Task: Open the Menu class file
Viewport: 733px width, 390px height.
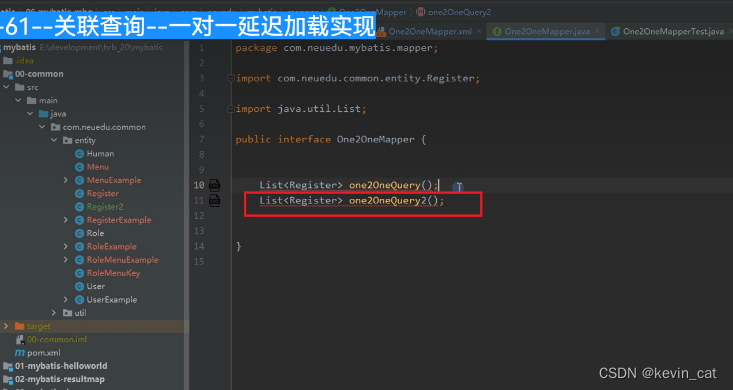Action: [x=97, y=167]
